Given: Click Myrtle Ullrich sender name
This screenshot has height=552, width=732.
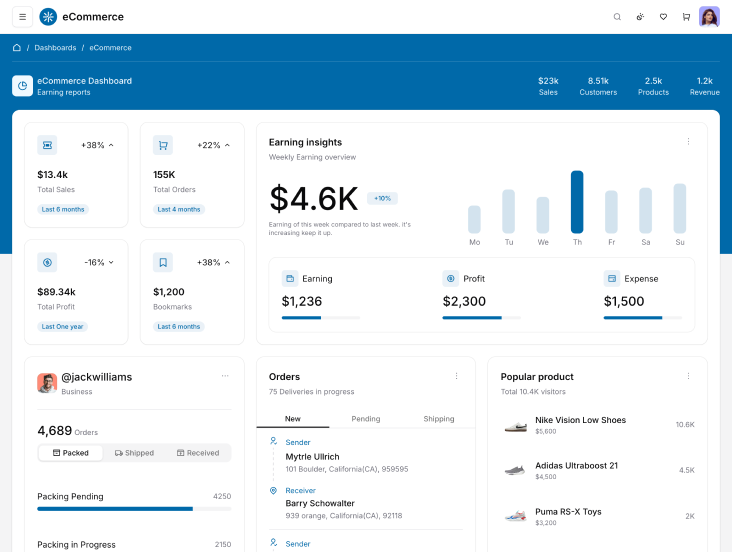Looking at the screenshot, I should pos(312,457).
